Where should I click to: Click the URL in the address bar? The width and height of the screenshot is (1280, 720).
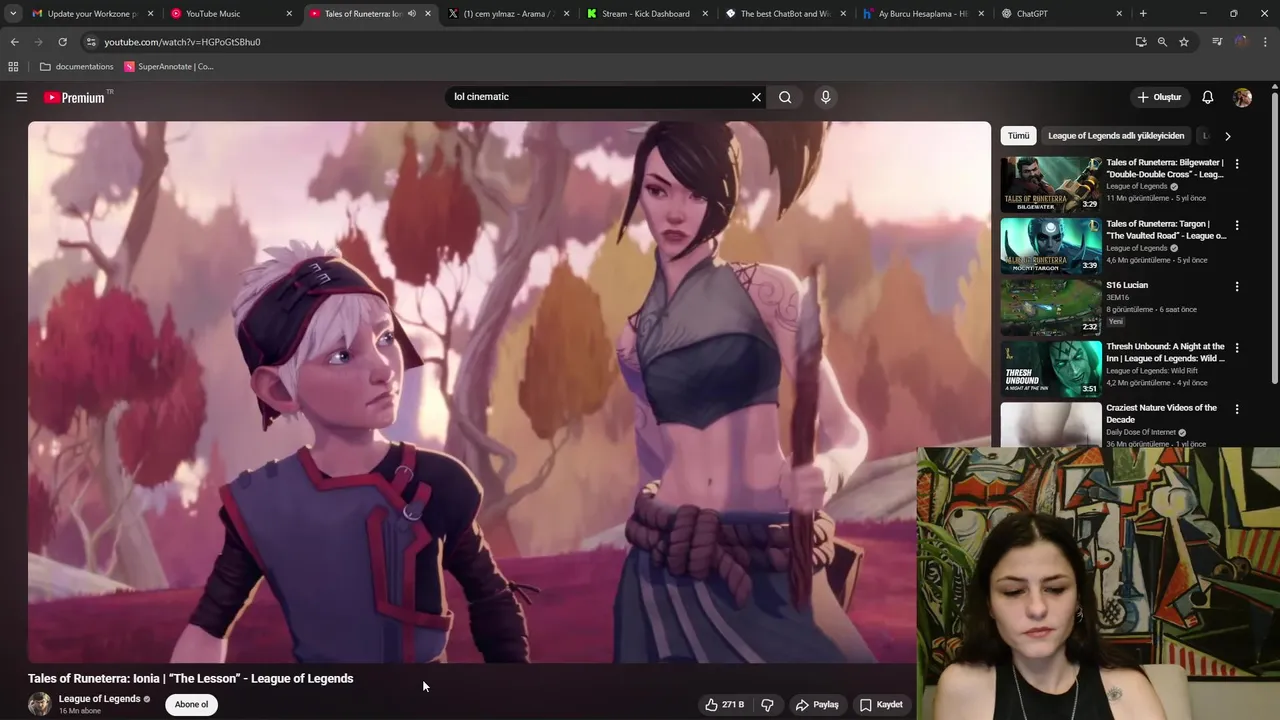(182, 42)
